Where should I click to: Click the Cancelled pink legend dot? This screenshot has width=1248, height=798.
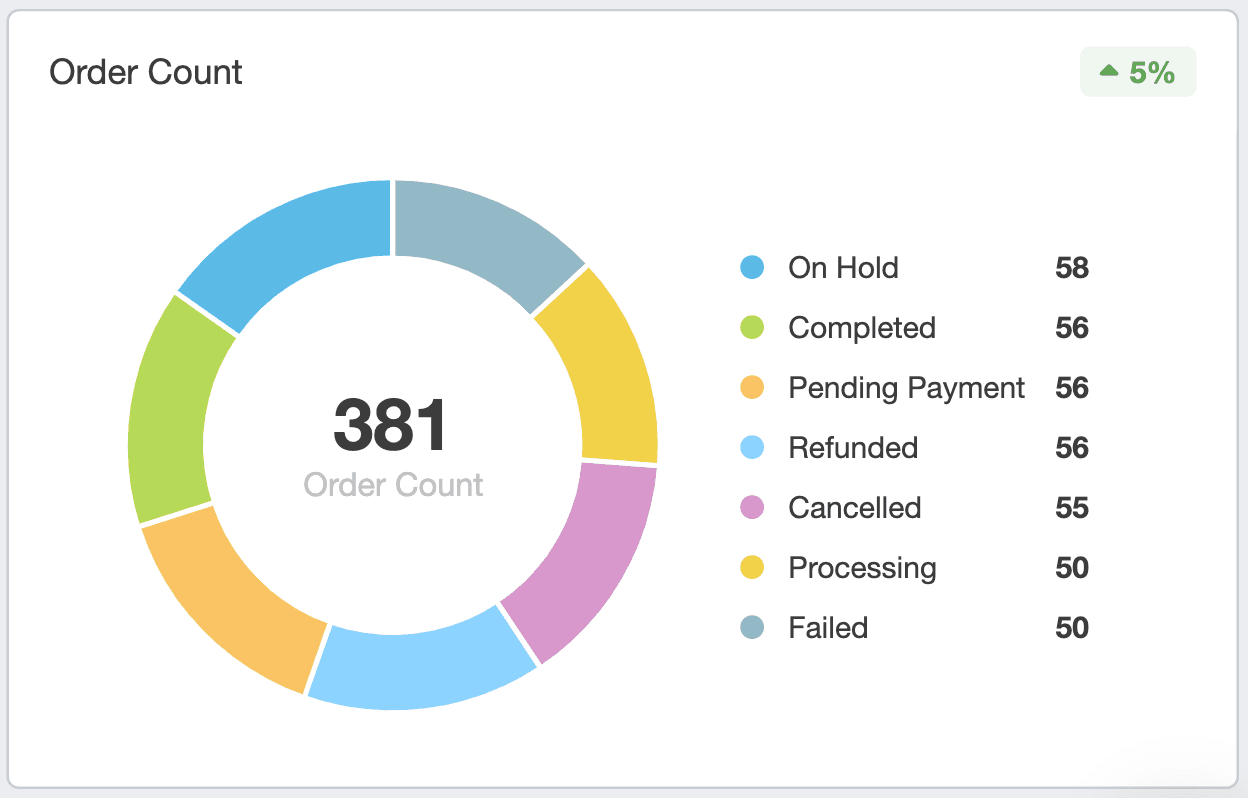[x=752, y=508]
